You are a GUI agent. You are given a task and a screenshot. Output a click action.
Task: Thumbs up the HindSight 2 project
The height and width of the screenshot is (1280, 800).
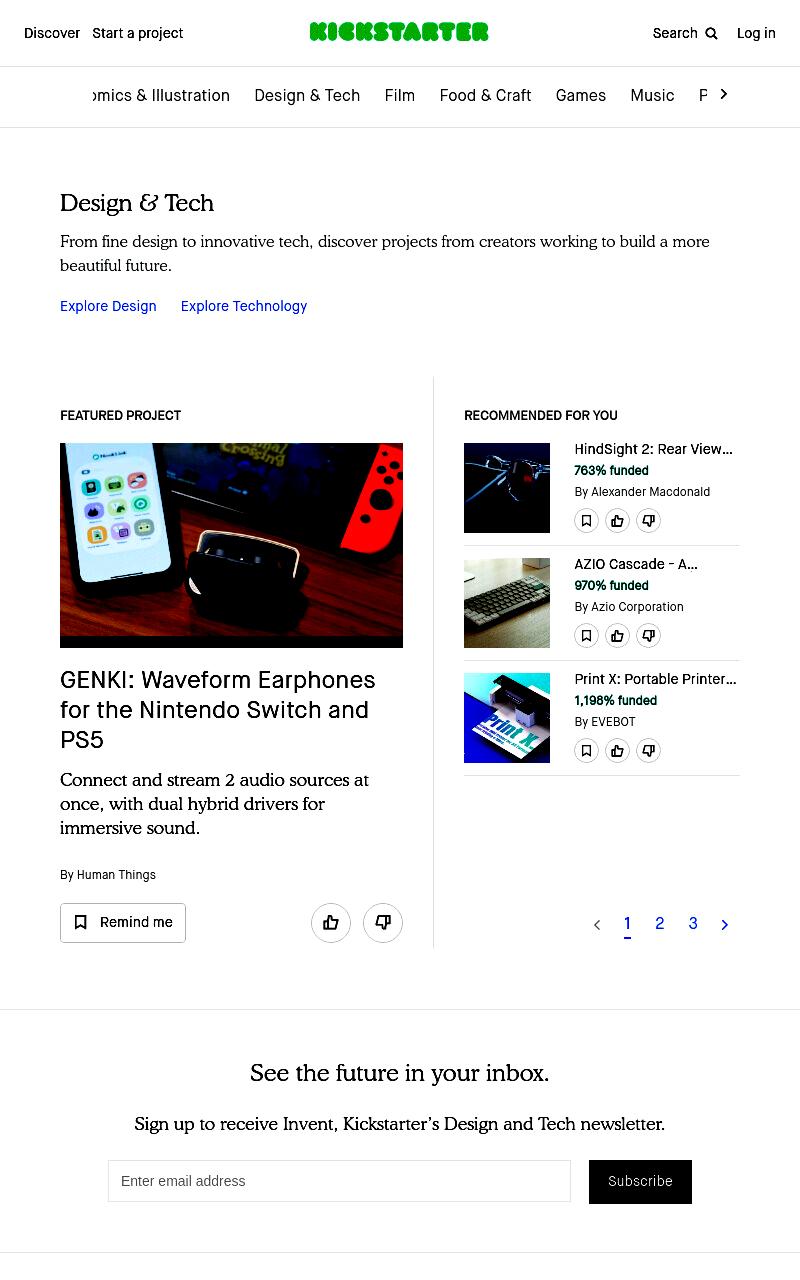pyautogui.click(x=618, y=521)
